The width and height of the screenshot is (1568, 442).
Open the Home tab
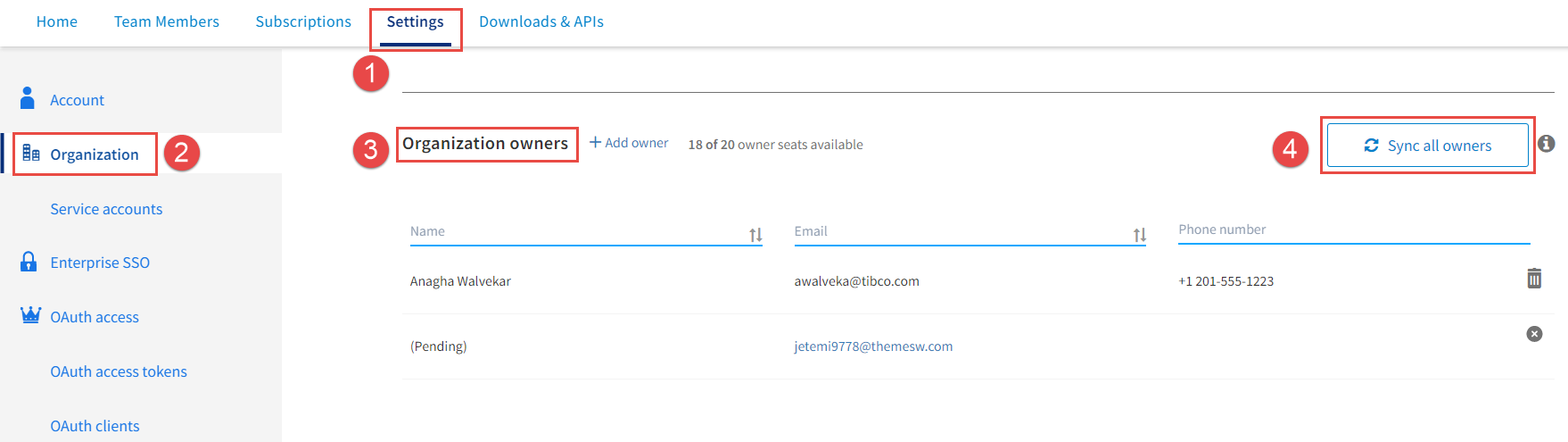pyautogui.click(x=57, y=21)
